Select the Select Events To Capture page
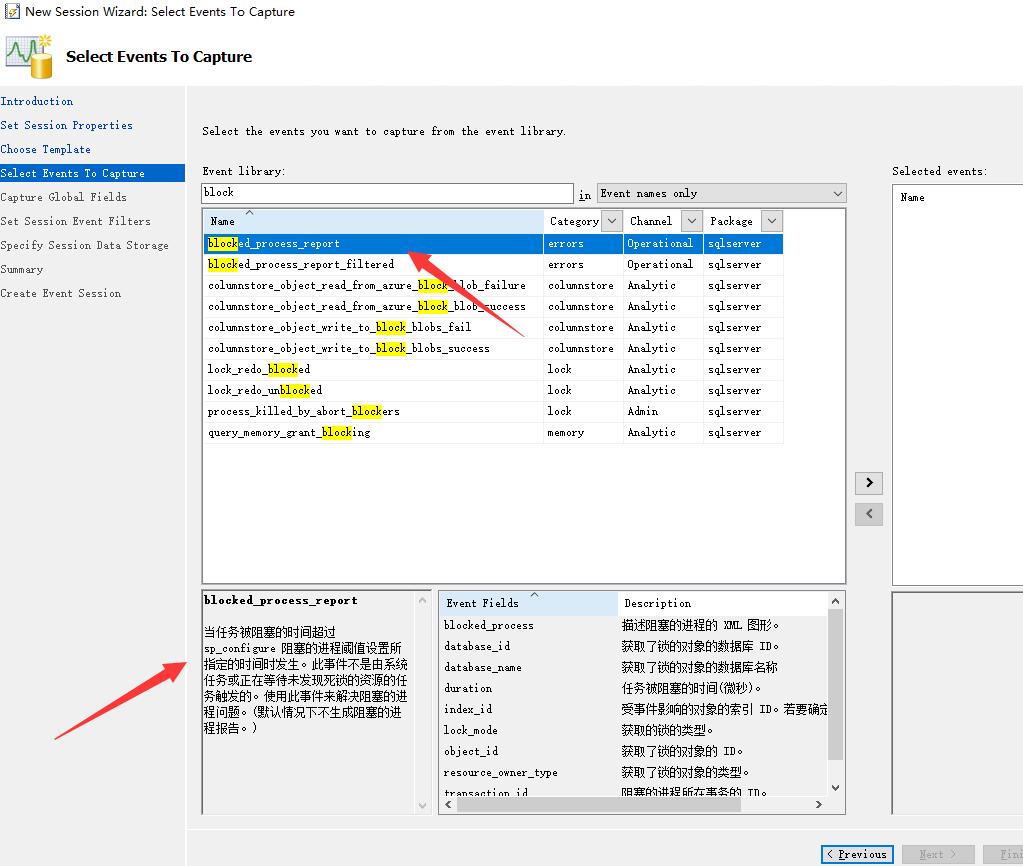1023x866 pixels. 92,173
